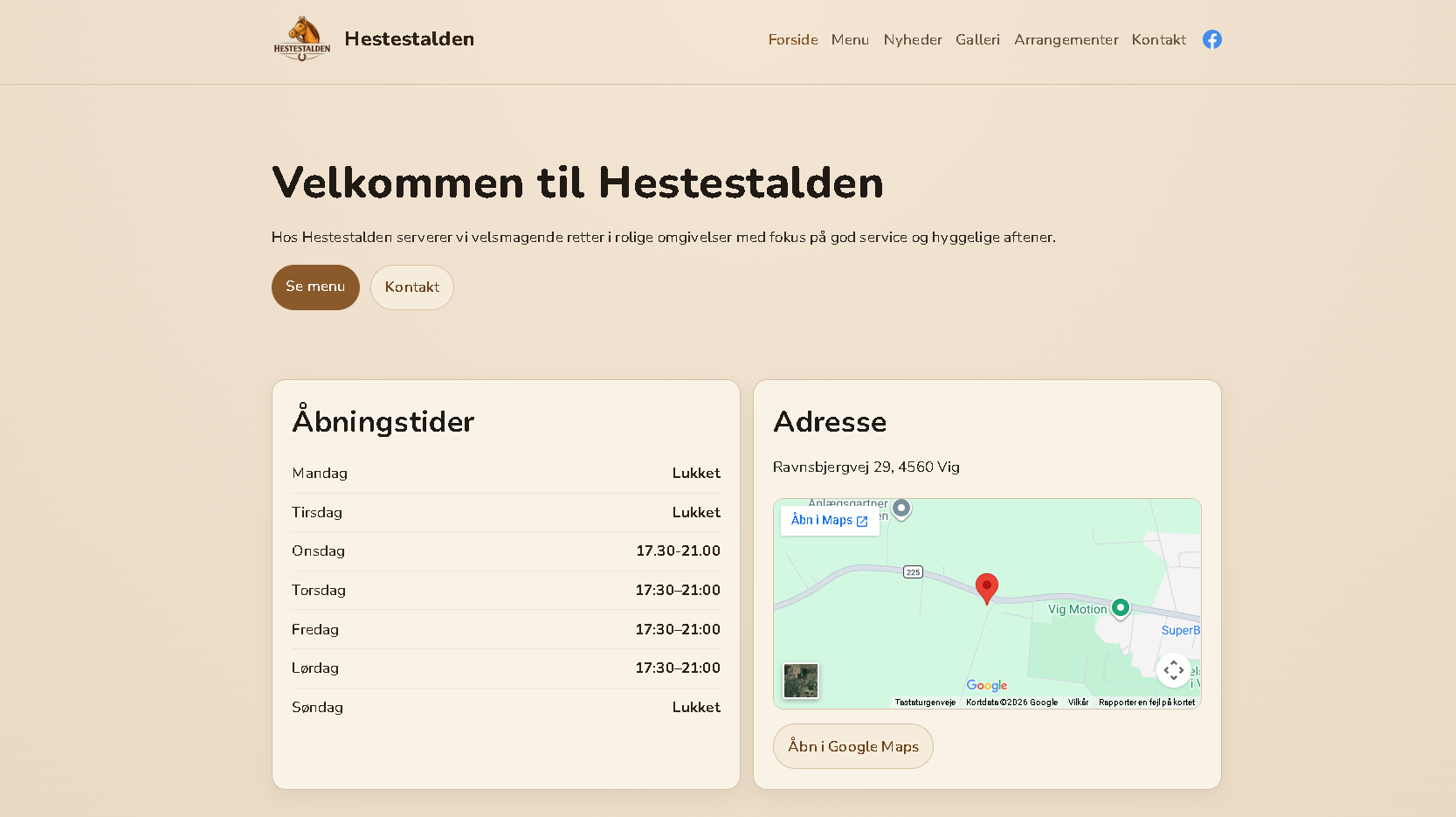Open the Menu page in navigation
The image size is (1456, 817).
point(850,39)
